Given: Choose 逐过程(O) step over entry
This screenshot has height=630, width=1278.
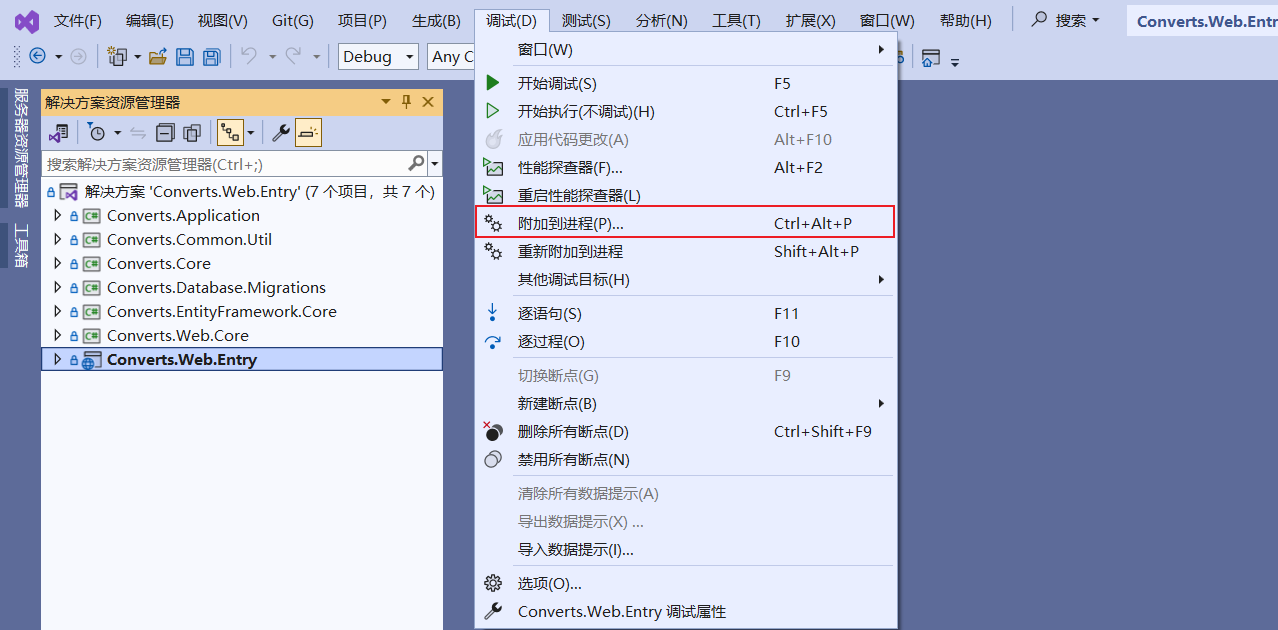Looking at the screenshot, I should [x=686, y=341].
